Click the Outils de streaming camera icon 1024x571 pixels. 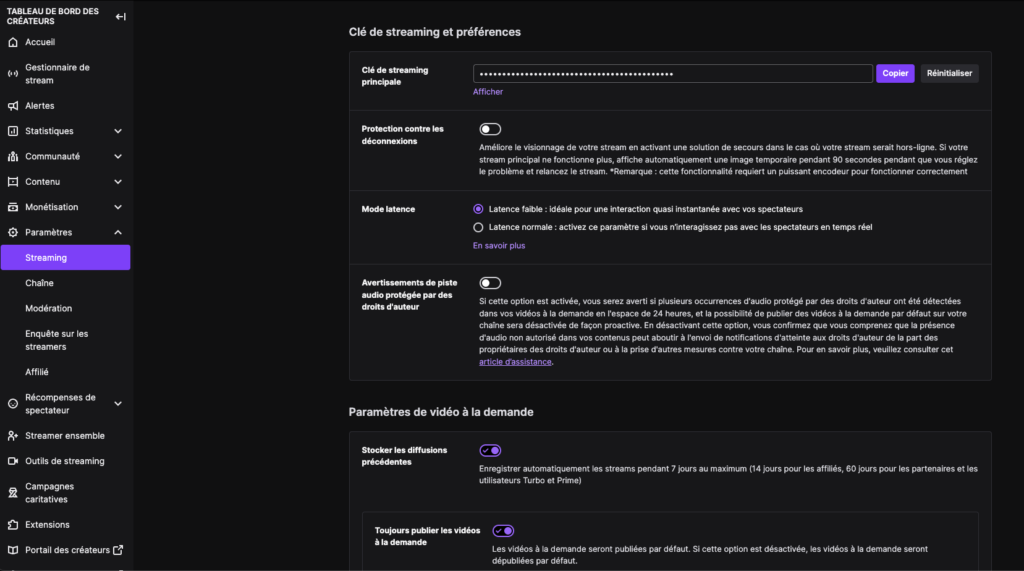click(13, 461)
